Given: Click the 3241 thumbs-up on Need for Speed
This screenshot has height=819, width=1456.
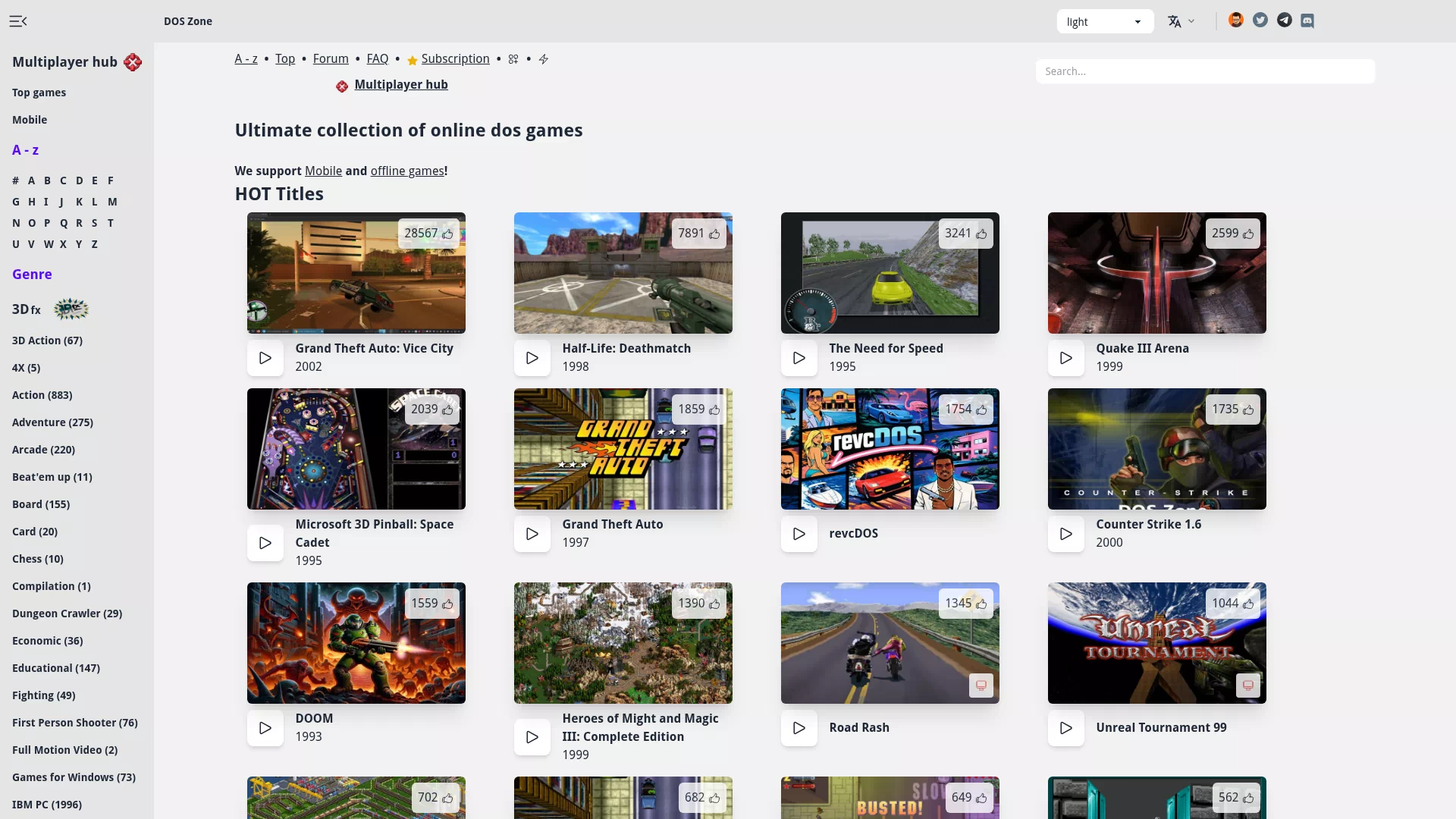Looking at the screenshot, I should tap(966, 234).
